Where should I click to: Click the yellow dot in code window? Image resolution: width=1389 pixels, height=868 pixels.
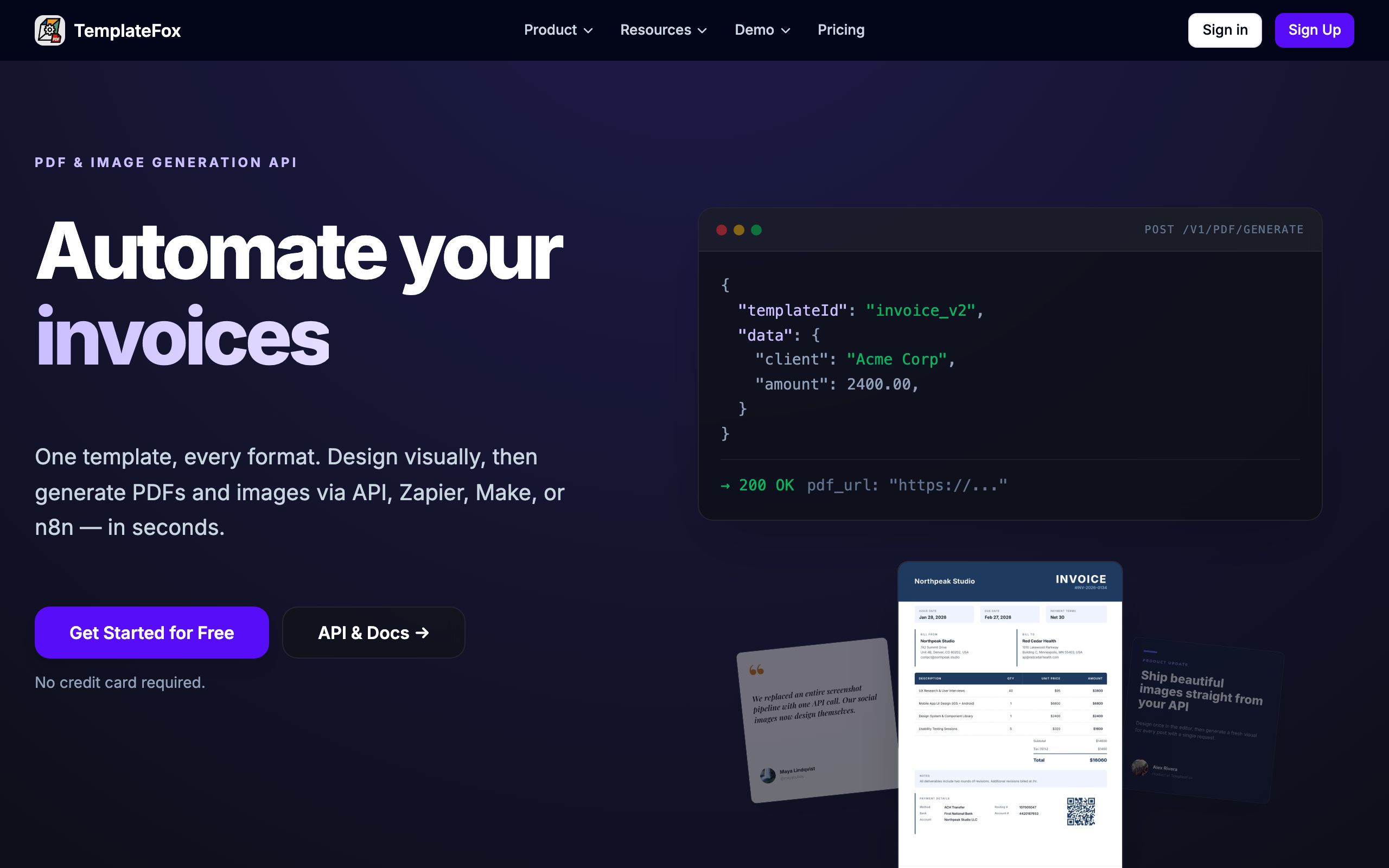pyautogui.click(x=738, y=230)
